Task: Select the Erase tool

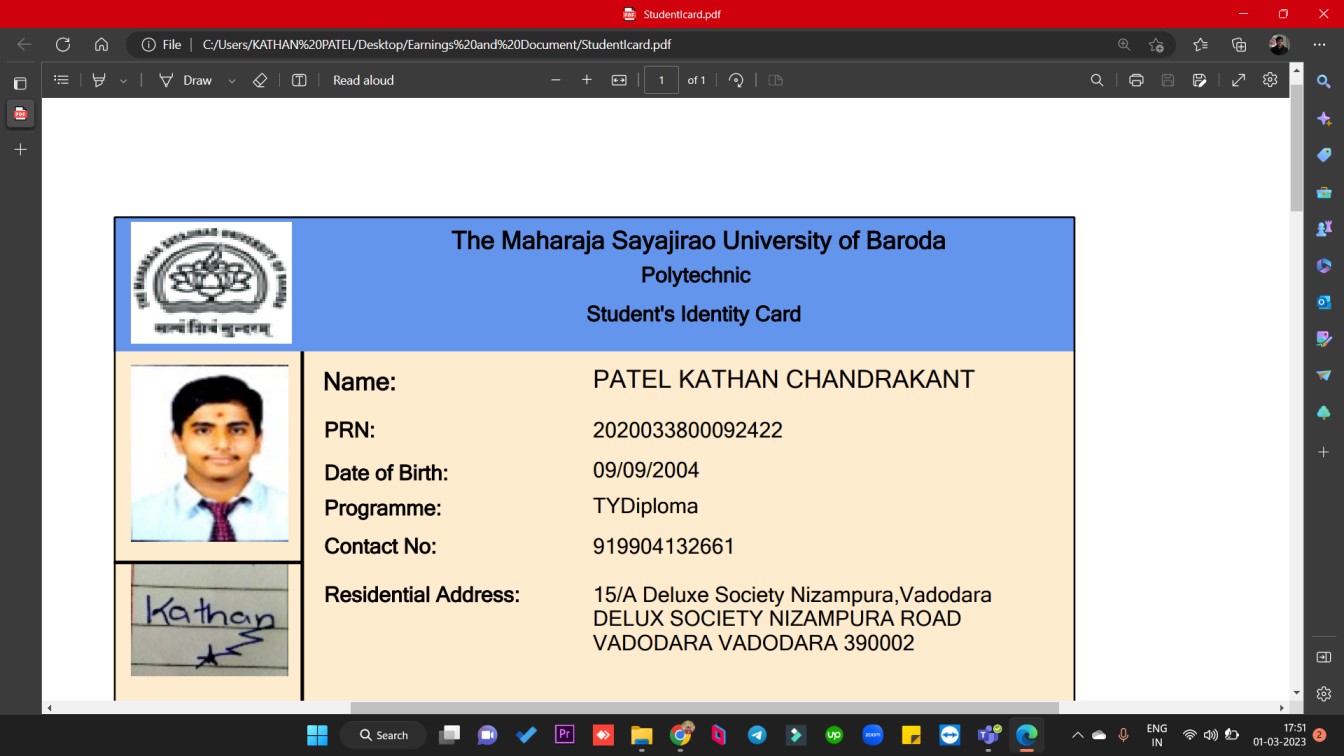Action: click(260, 80)
